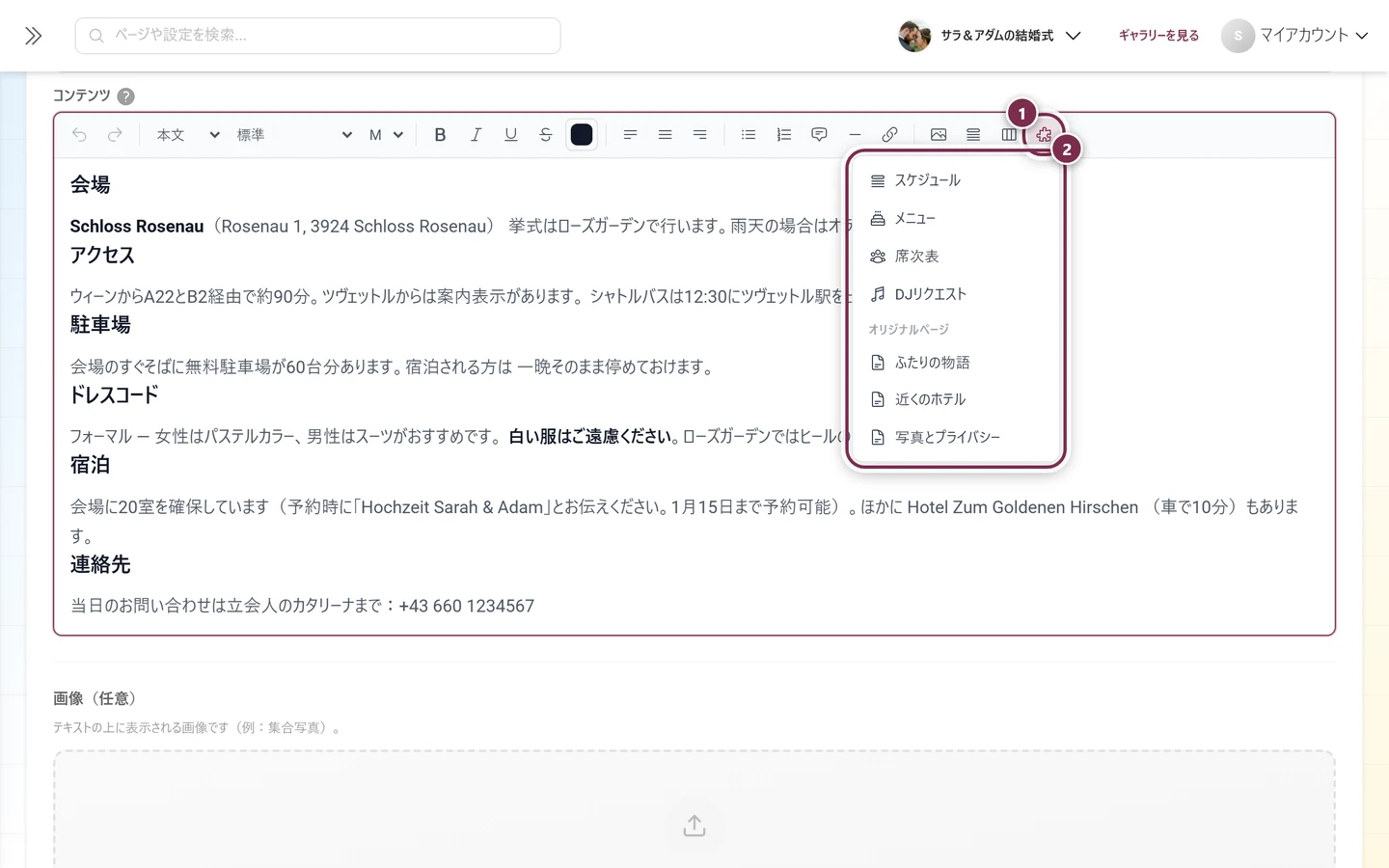The height and width of the screenshot is (868, 1389).
Task: Toggle underline formatting
Action: 510,135
